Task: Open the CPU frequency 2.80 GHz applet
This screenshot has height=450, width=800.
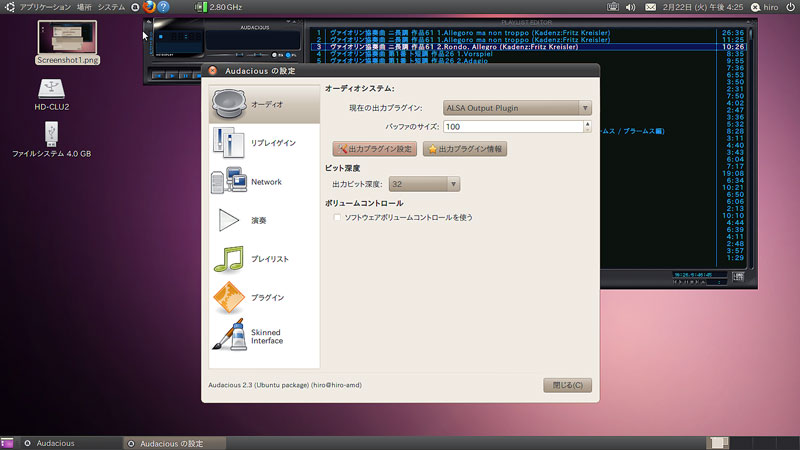Action: 219,7
